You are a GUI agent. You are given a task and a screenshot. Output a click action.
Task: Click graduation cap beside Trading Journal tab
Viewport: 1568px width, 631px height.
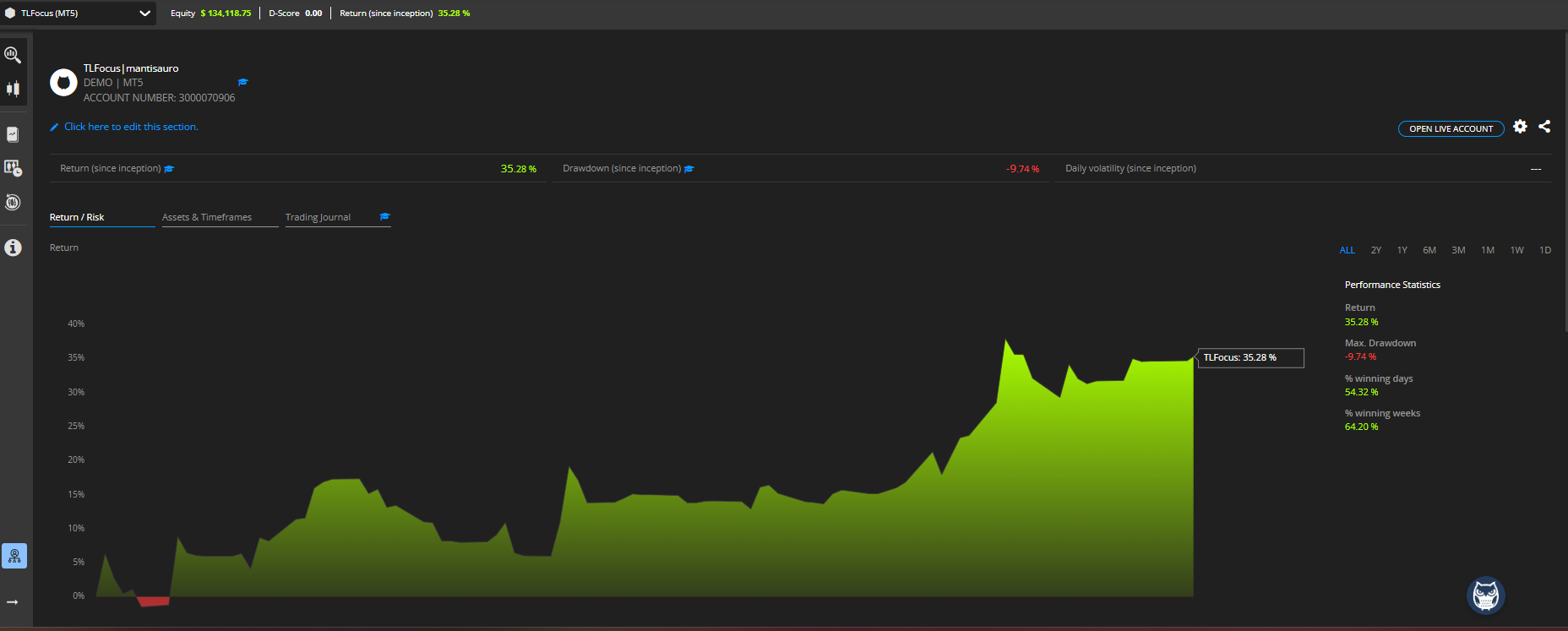pyautogui.click(x=385, y=217)
